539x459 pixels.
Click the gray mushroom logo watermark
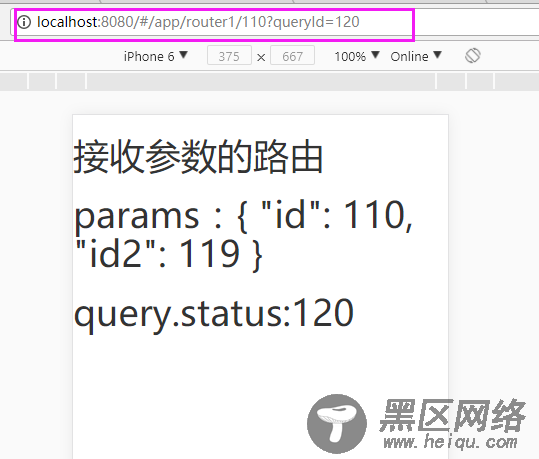[x=337, y=424]
